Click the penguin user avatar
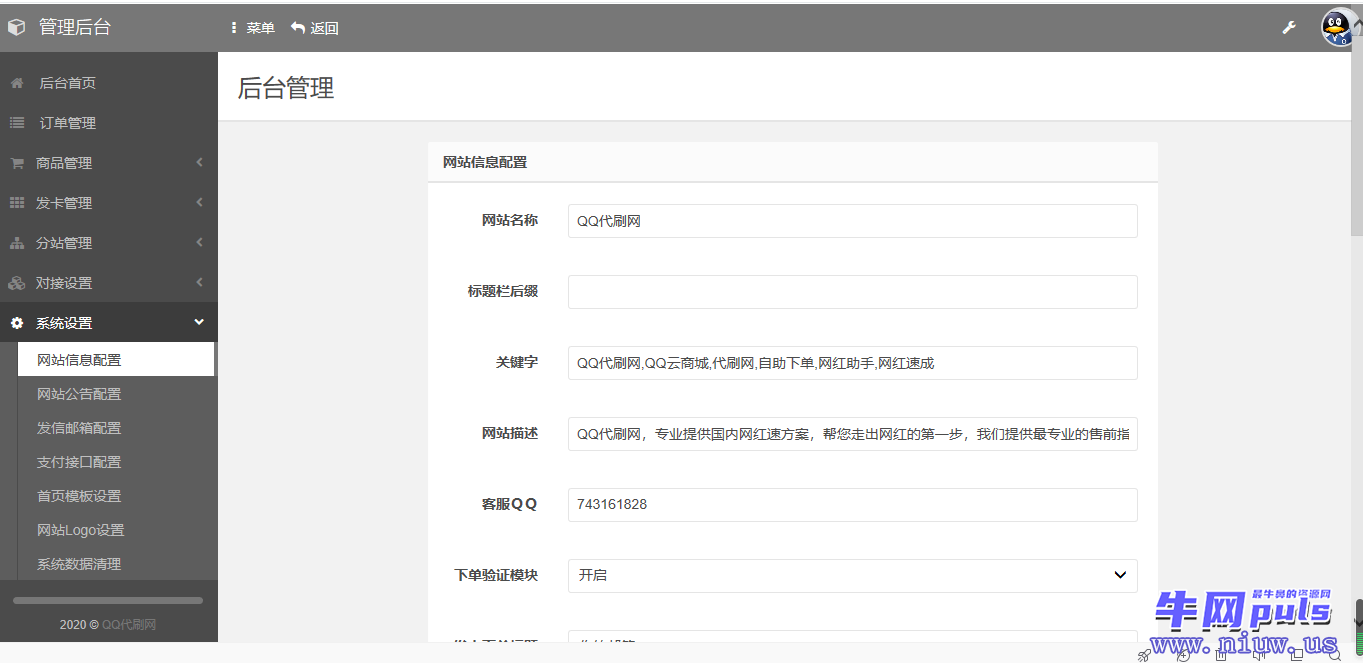1363x663 pixels. (1339, 28)
